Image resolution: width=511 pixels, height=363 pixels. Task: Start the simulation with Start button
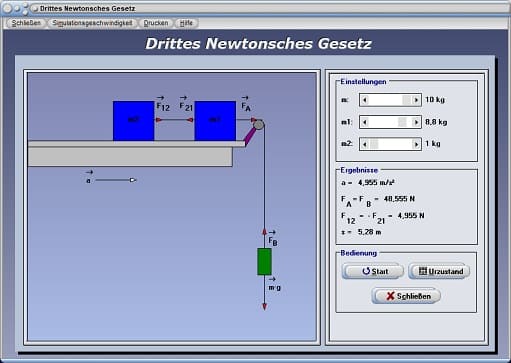(x=373, y=271)
